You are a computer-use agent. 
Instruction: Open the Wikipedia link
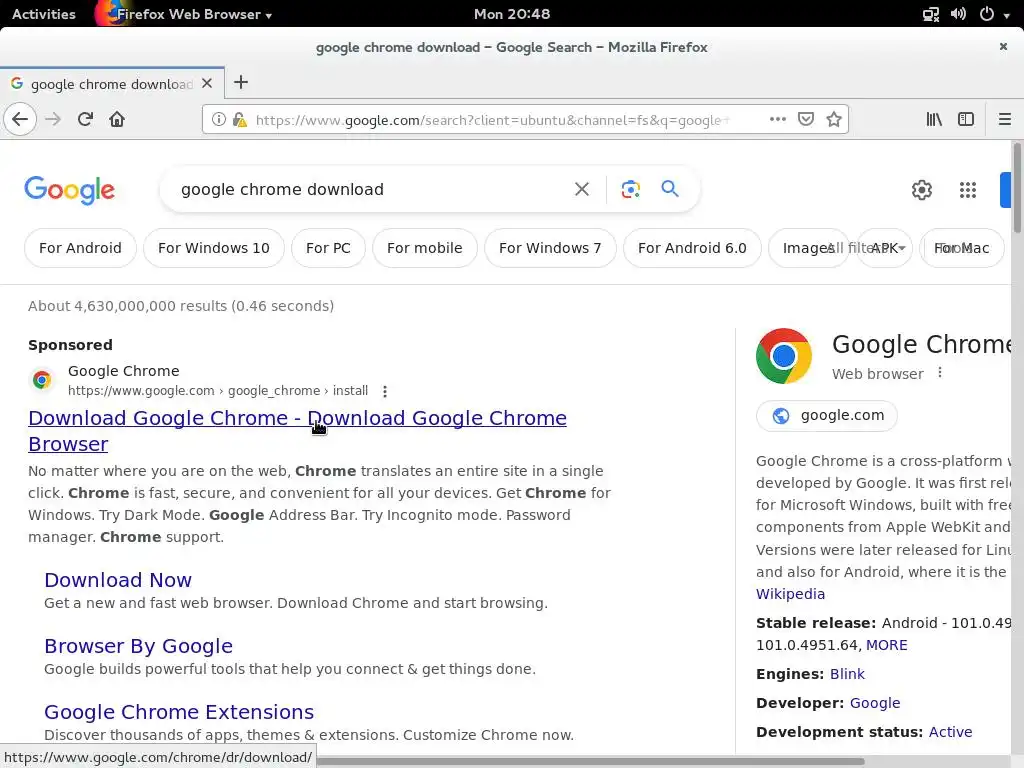click(790, 594)
